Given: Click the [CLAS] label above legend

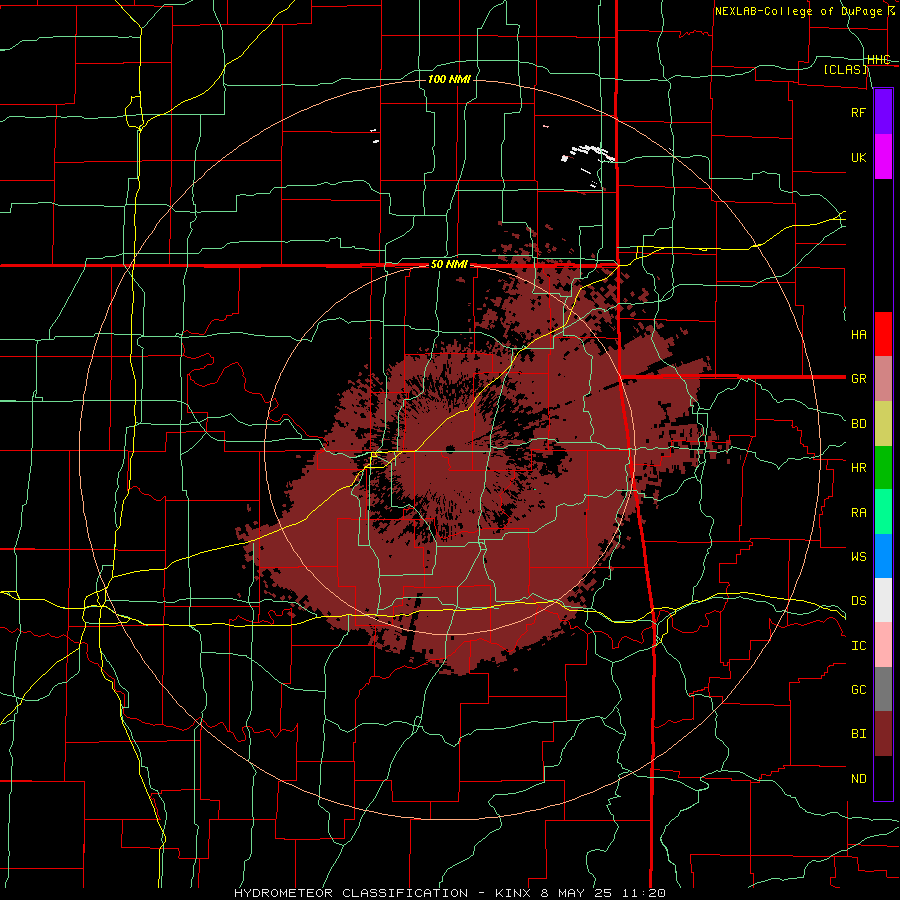Looking at the screenshot, I should click(845, 69).
